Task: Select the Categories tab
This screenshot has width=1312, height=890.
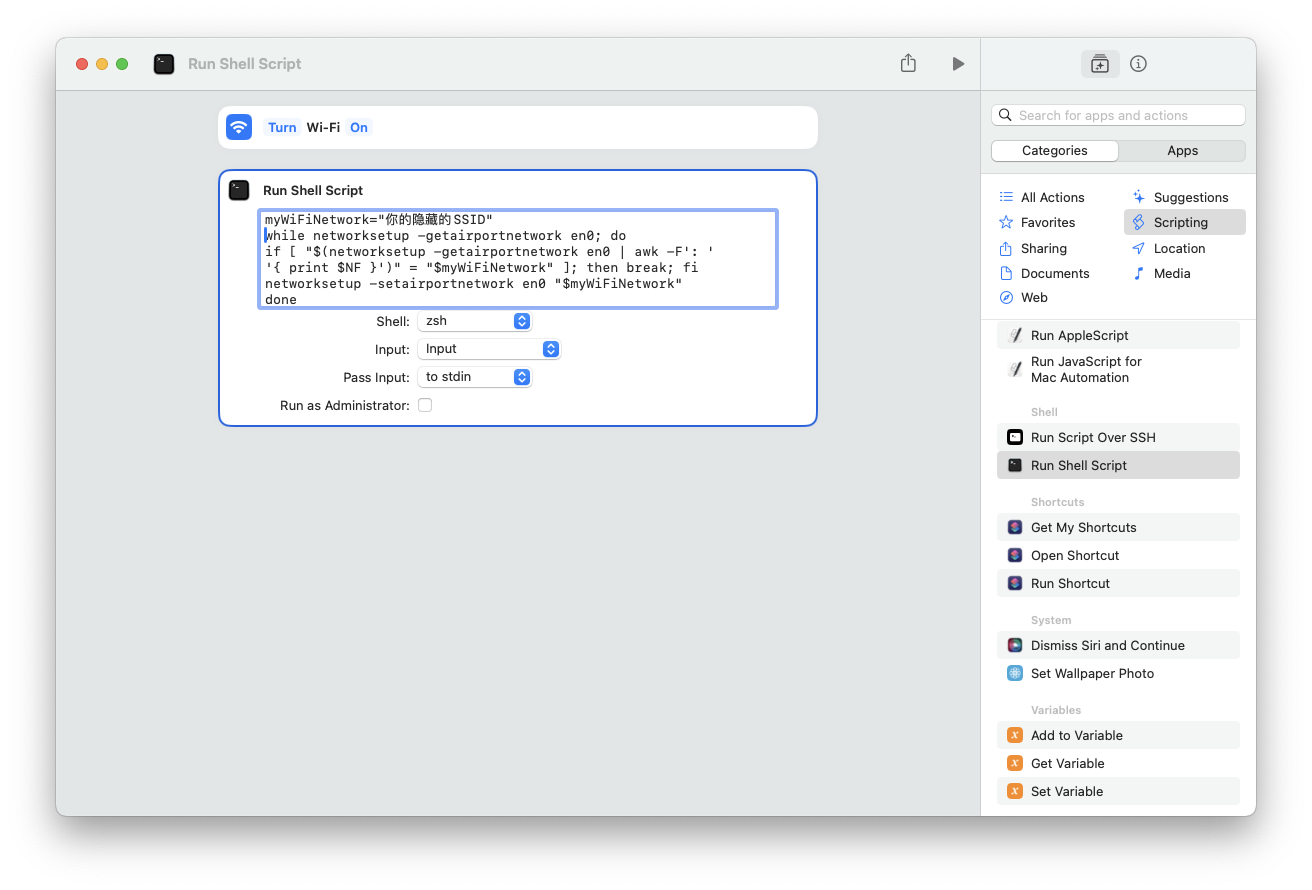Action: click(x=1055, y=150)
